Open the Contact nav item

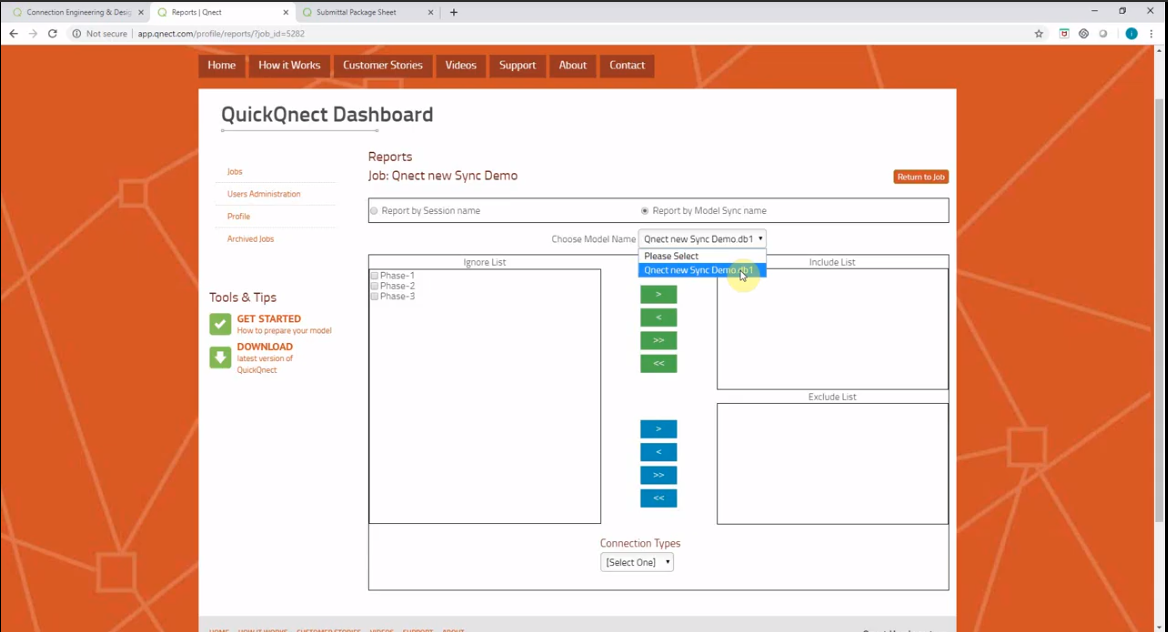click(627, 66)
